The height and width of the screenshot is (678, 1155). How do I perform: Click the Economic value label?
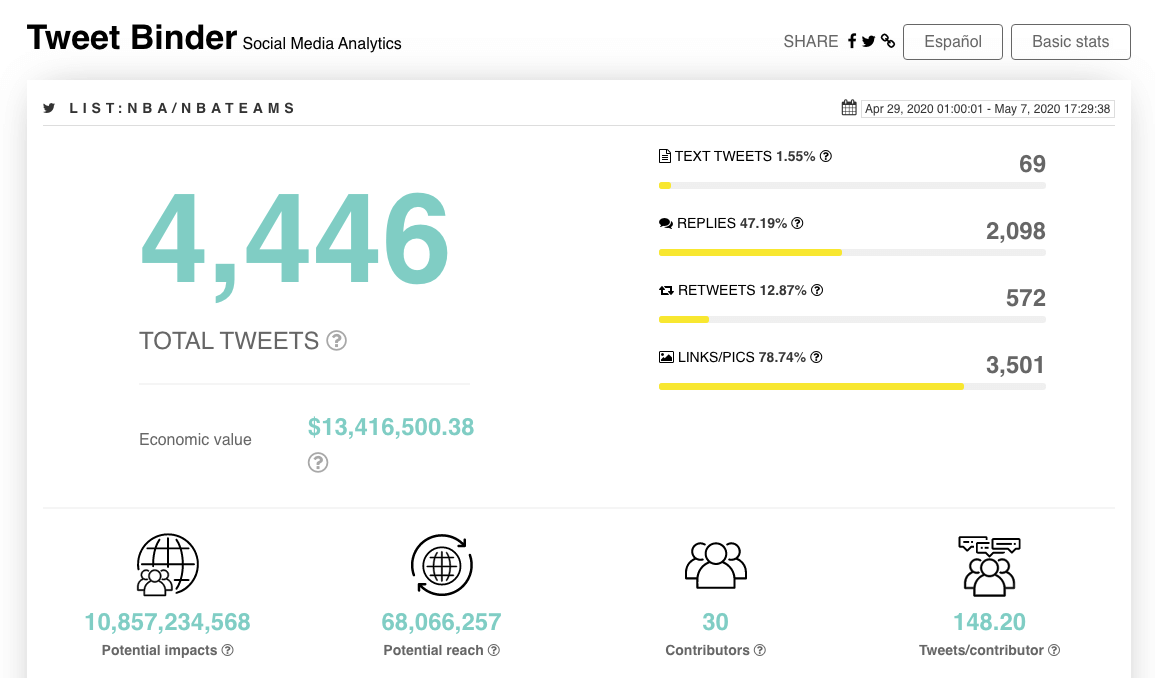point(195,439)
